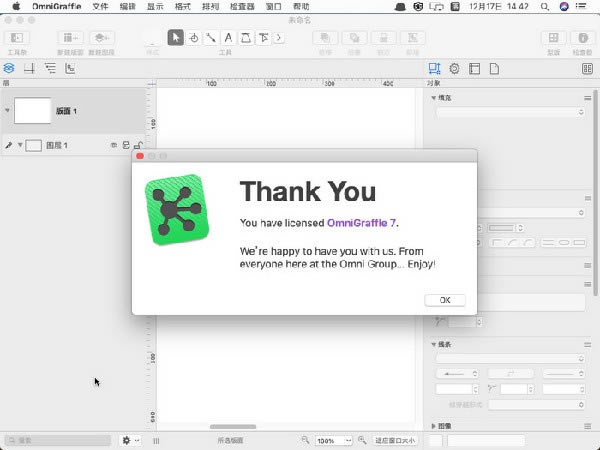Open Siri from the menu bar

pos(564,6)
